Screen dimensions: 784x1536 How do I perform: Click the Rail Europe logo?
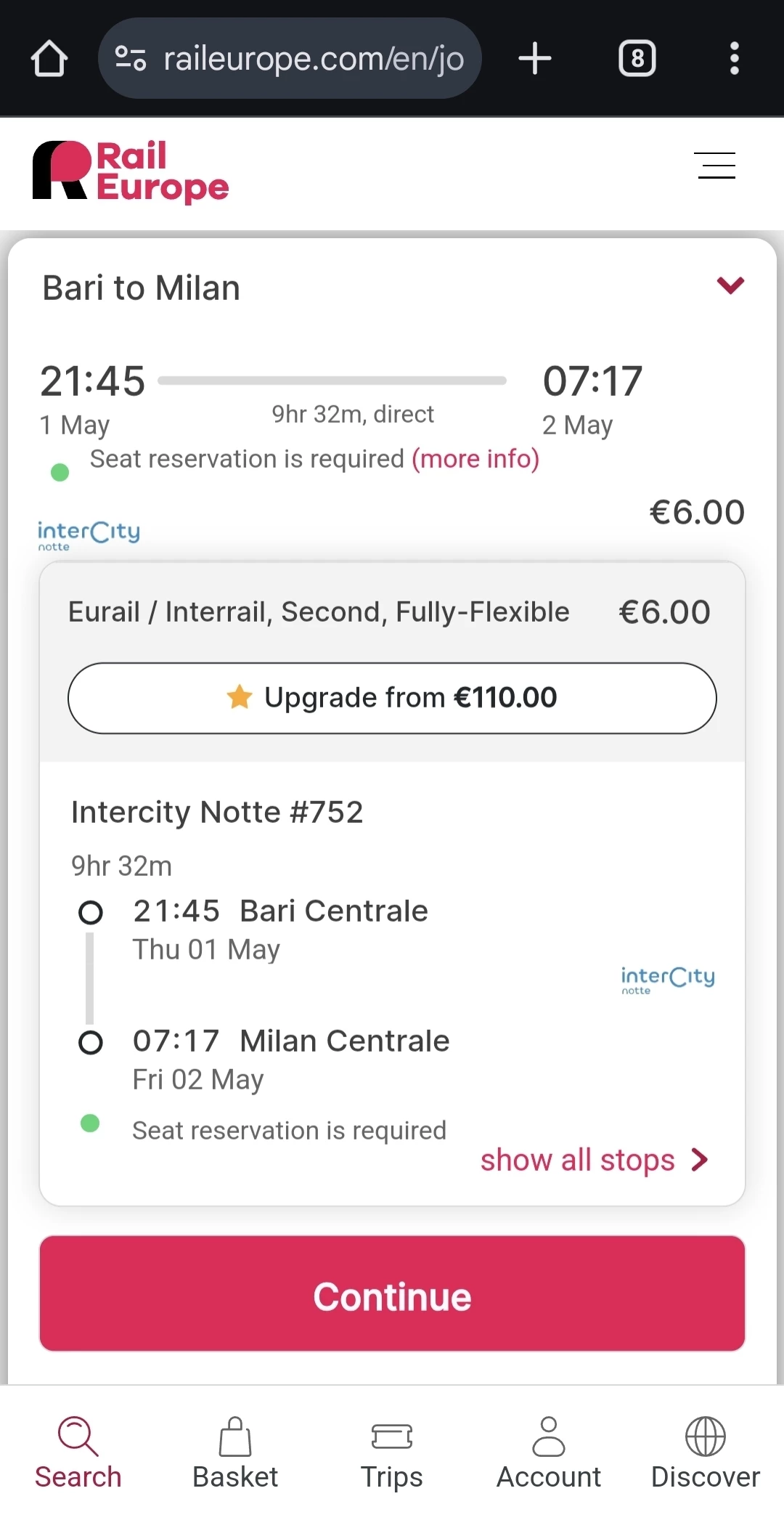click(x=131, y=171)
